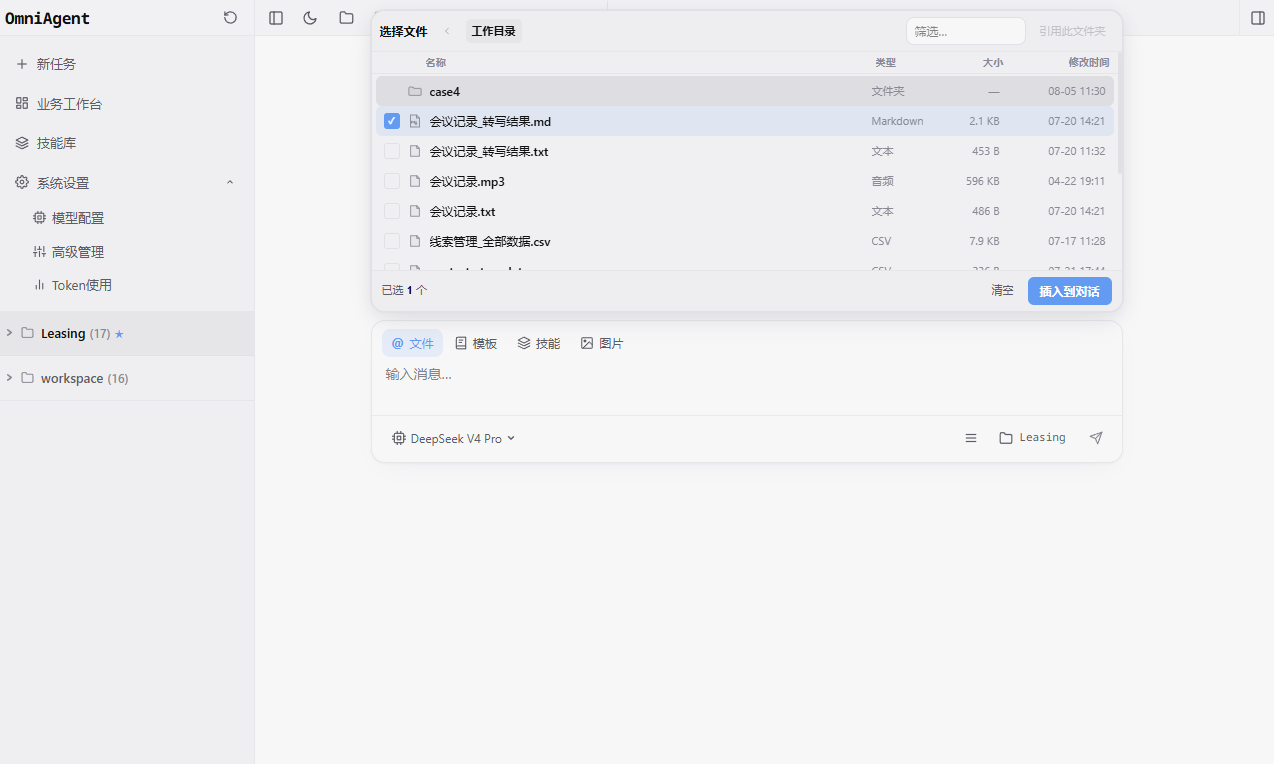The height and width of the screenshot is (764, 1274).
Task: Click the refresh icon beside OmniAgent
Action: coord(231,18)
